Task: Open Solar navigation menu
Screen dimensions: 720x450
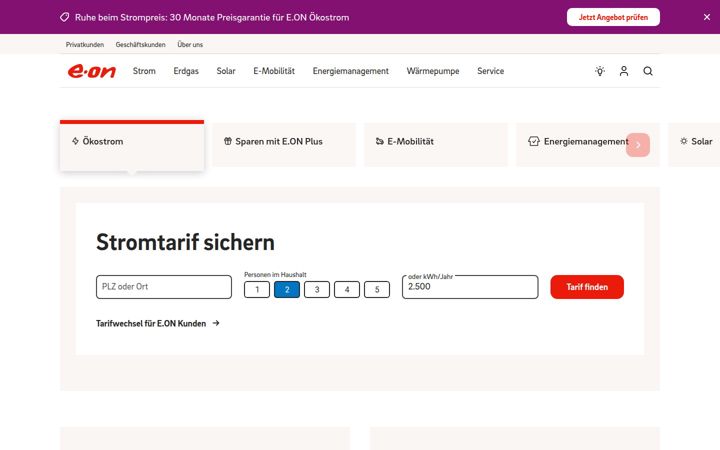Action: pyautogui.click(x=226, y=71)
